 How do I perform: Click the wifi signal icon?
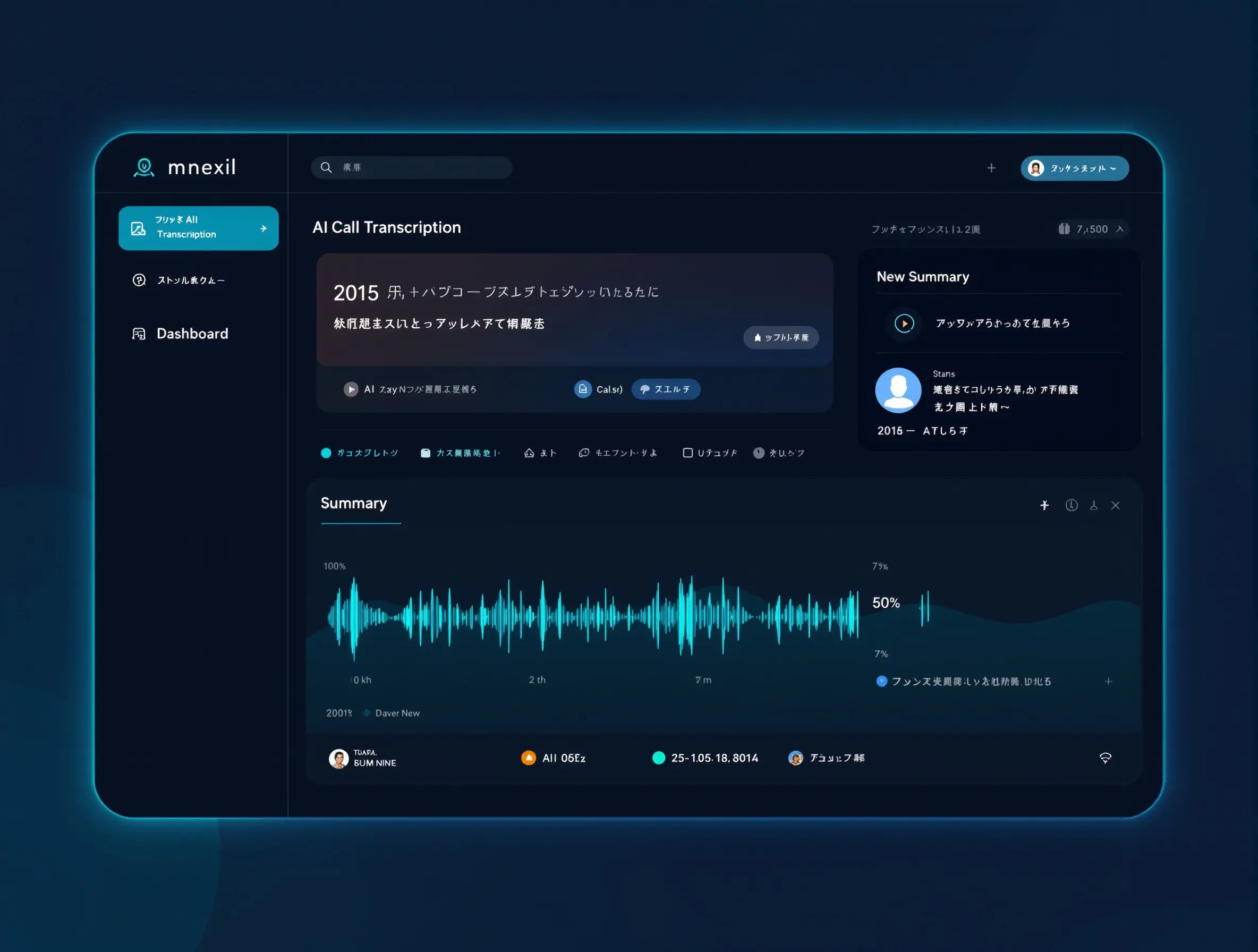(x=1105, y=759)
